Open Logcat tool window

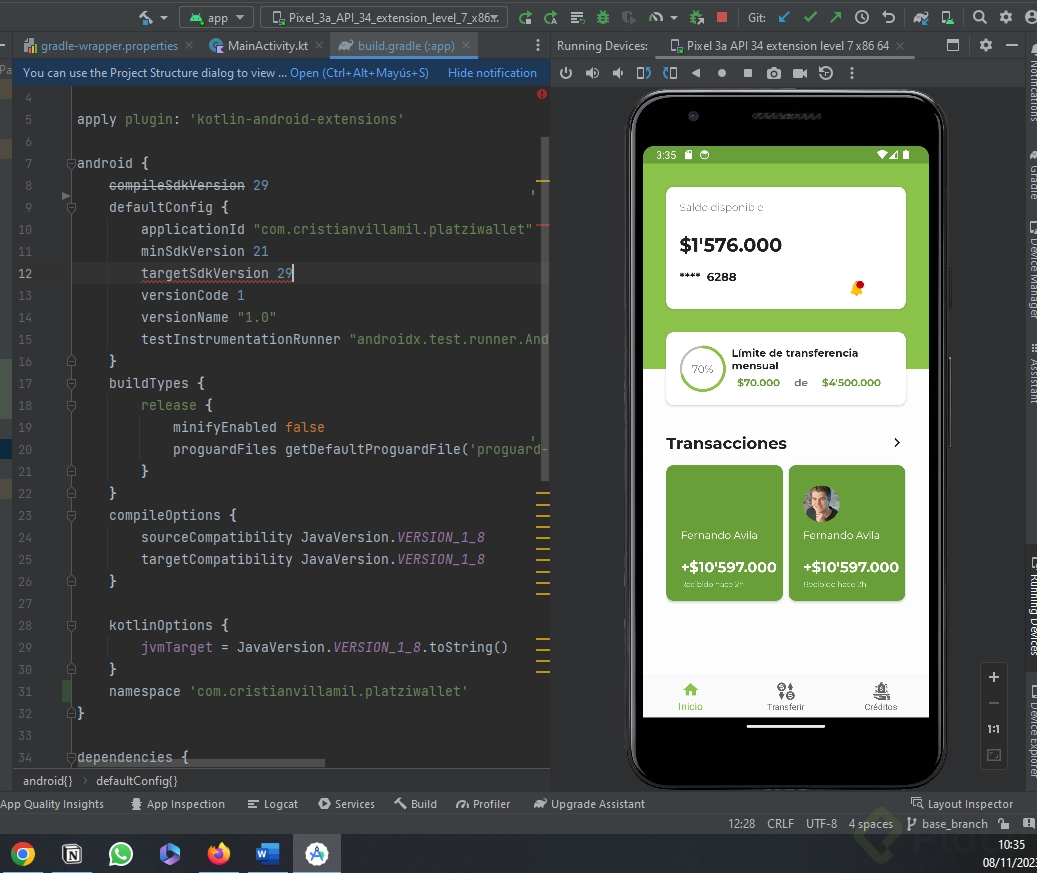272,804
